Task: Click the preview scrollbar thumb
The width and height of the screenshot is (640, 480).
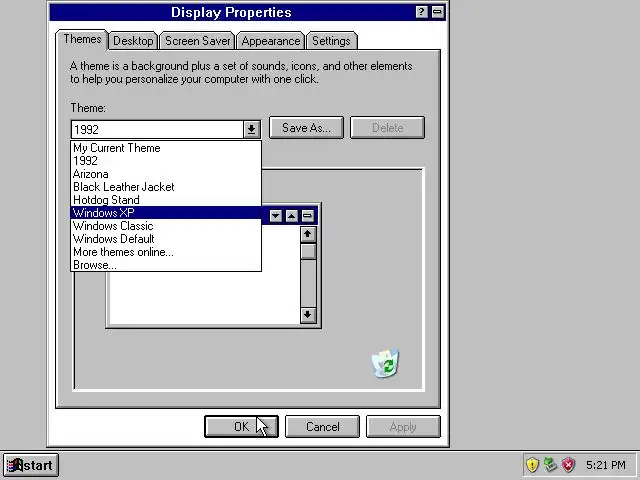Action: (308, 251)
